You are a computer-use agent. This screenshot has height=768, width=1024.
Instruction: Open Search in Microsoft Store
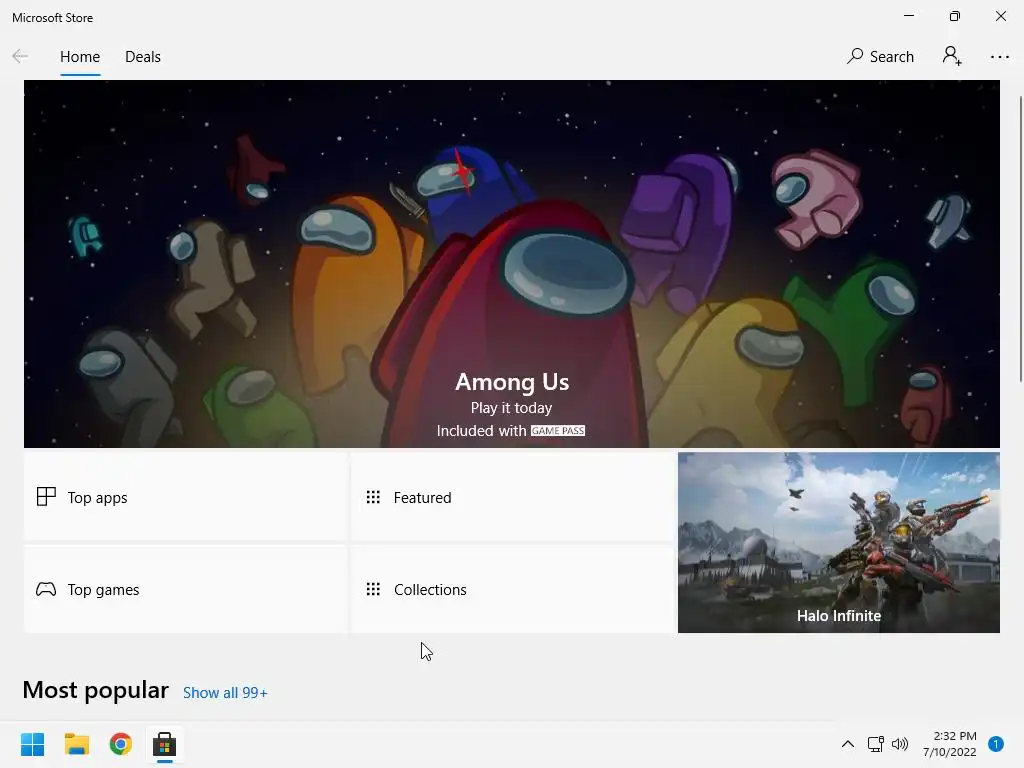pyautogui.click(x=880, y=57)
